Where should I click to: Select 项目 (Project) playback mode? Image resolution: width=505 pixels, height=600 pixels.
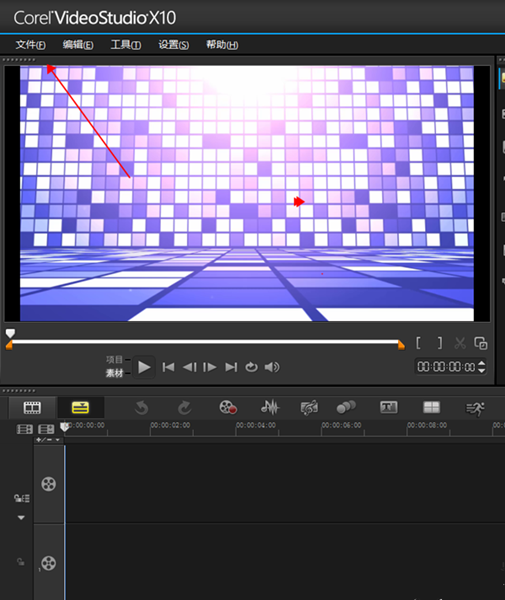(114, 360)
